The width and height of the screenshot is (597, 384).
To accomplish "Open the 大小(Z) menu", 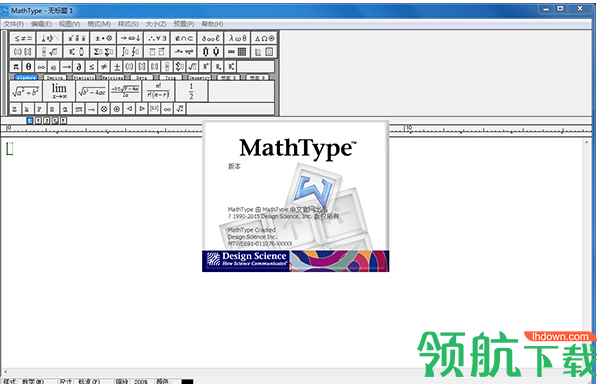I will pos(156,24).
